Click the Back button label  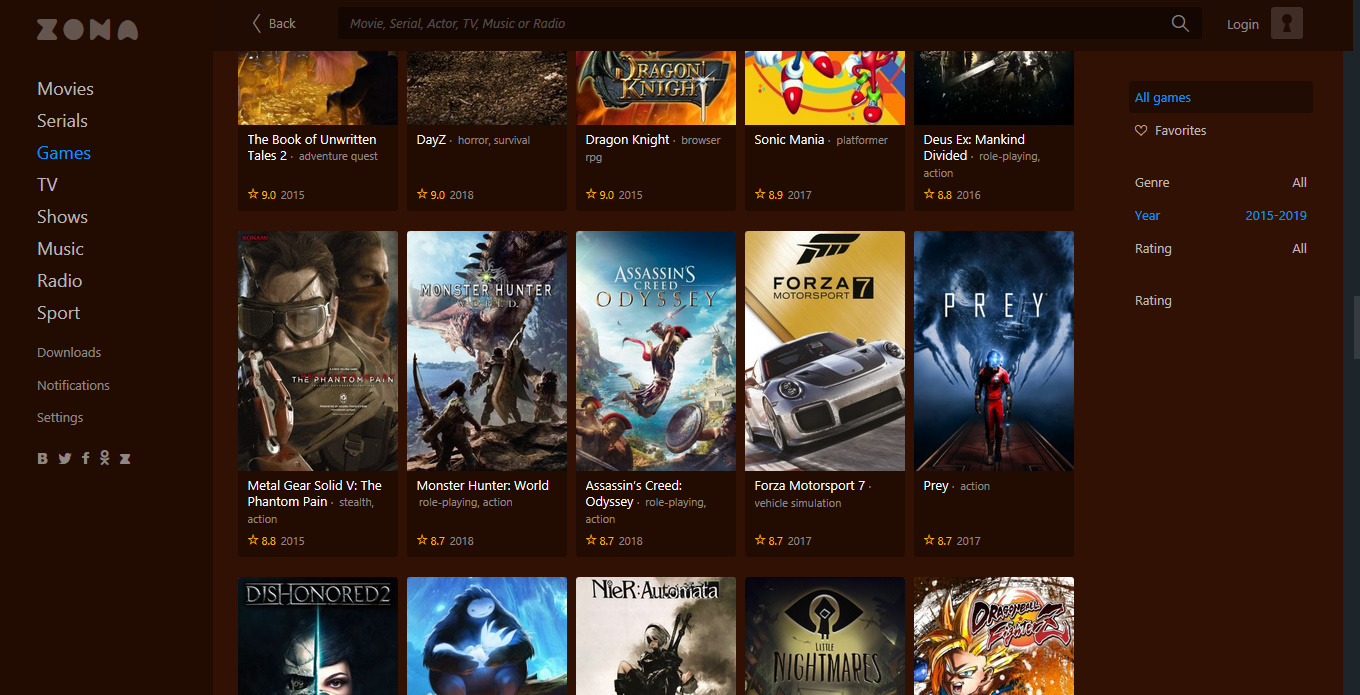pos(282,23)
